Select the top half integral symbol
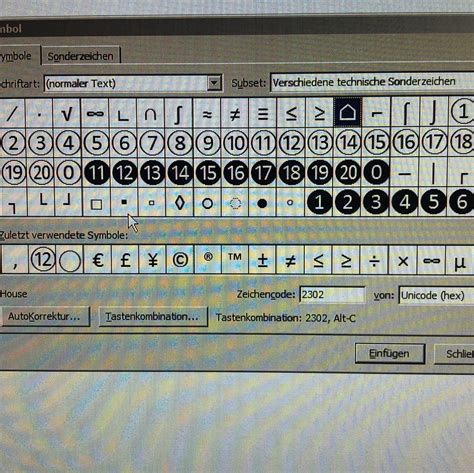 405,113
